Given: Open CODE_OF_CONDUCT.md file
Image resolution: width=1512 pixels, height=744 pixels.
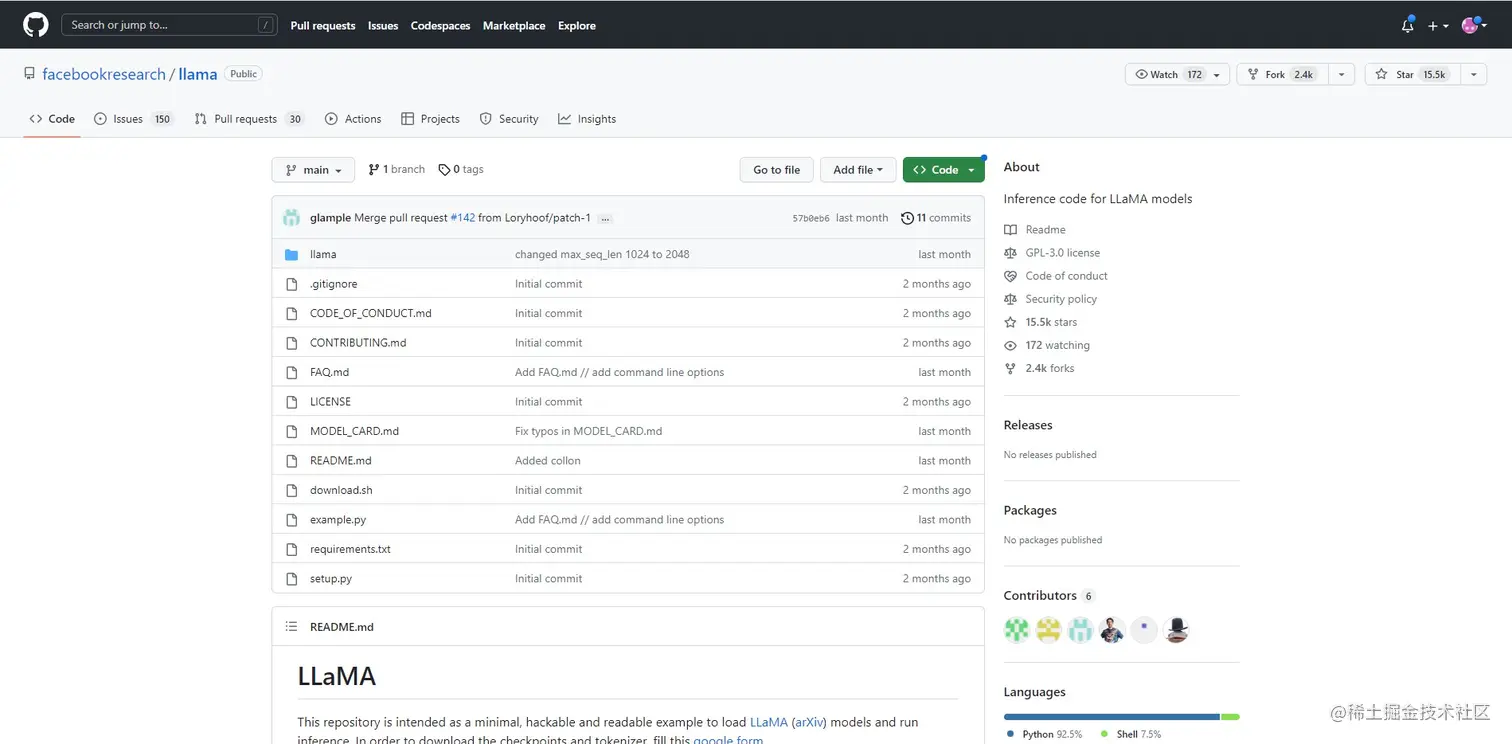Looking at the screenshot, I should coord(371,313).
